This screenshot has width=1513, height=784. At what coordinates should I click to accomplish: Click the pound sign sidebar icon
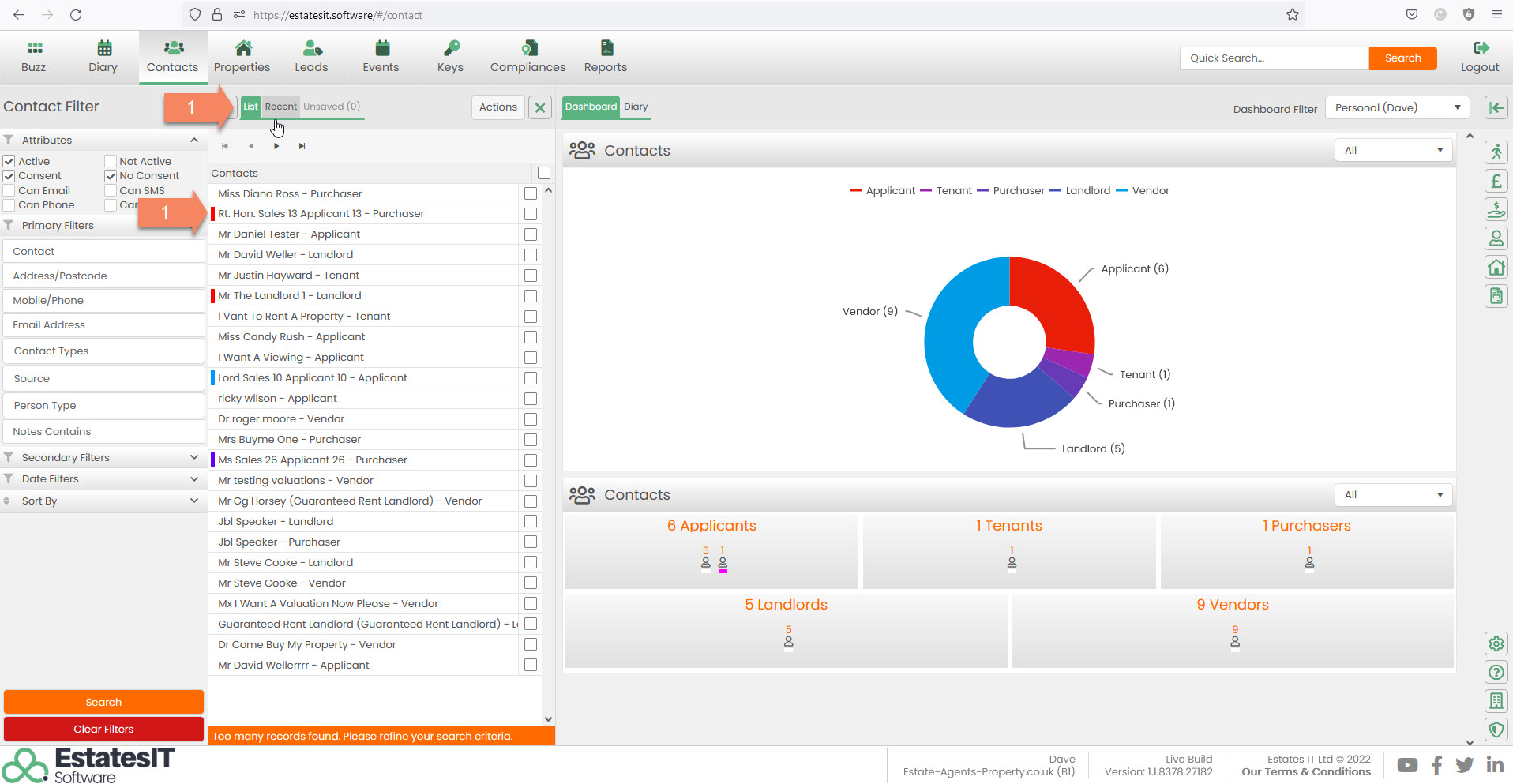click(x=1496, y=182)
